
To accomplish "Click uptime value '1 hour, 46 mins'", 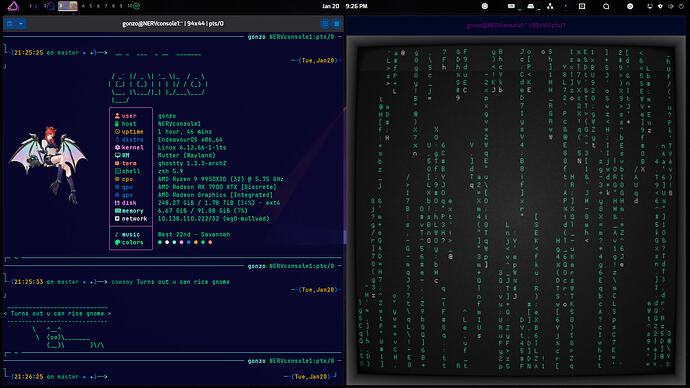I will [185, 132].
